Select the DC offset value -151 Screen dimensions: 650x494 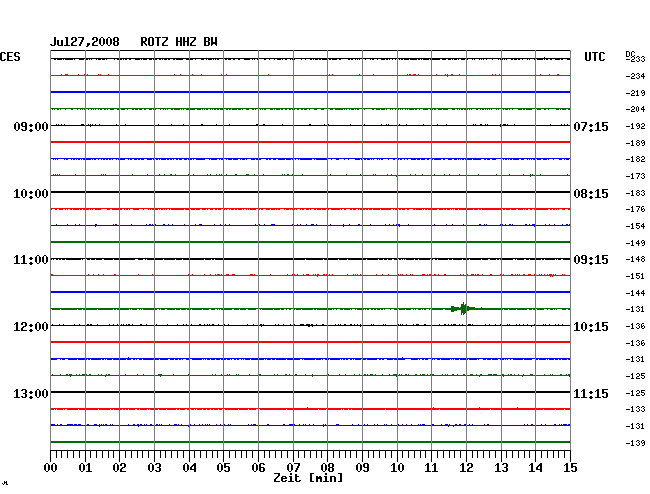pos(635,276)
